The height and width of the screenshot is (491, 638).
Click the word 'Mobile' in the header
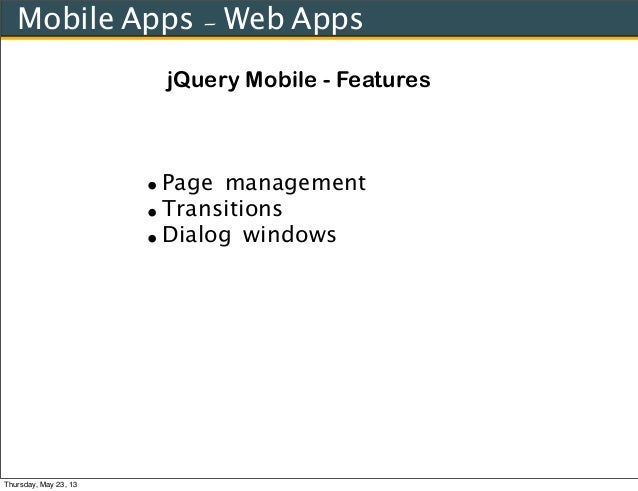[66, 18]
